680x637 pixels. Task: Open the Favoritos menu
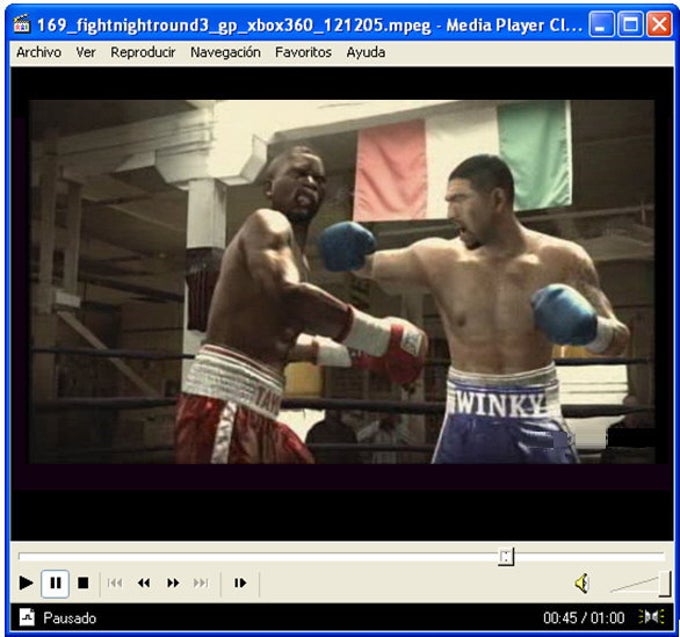click(303, 52)
